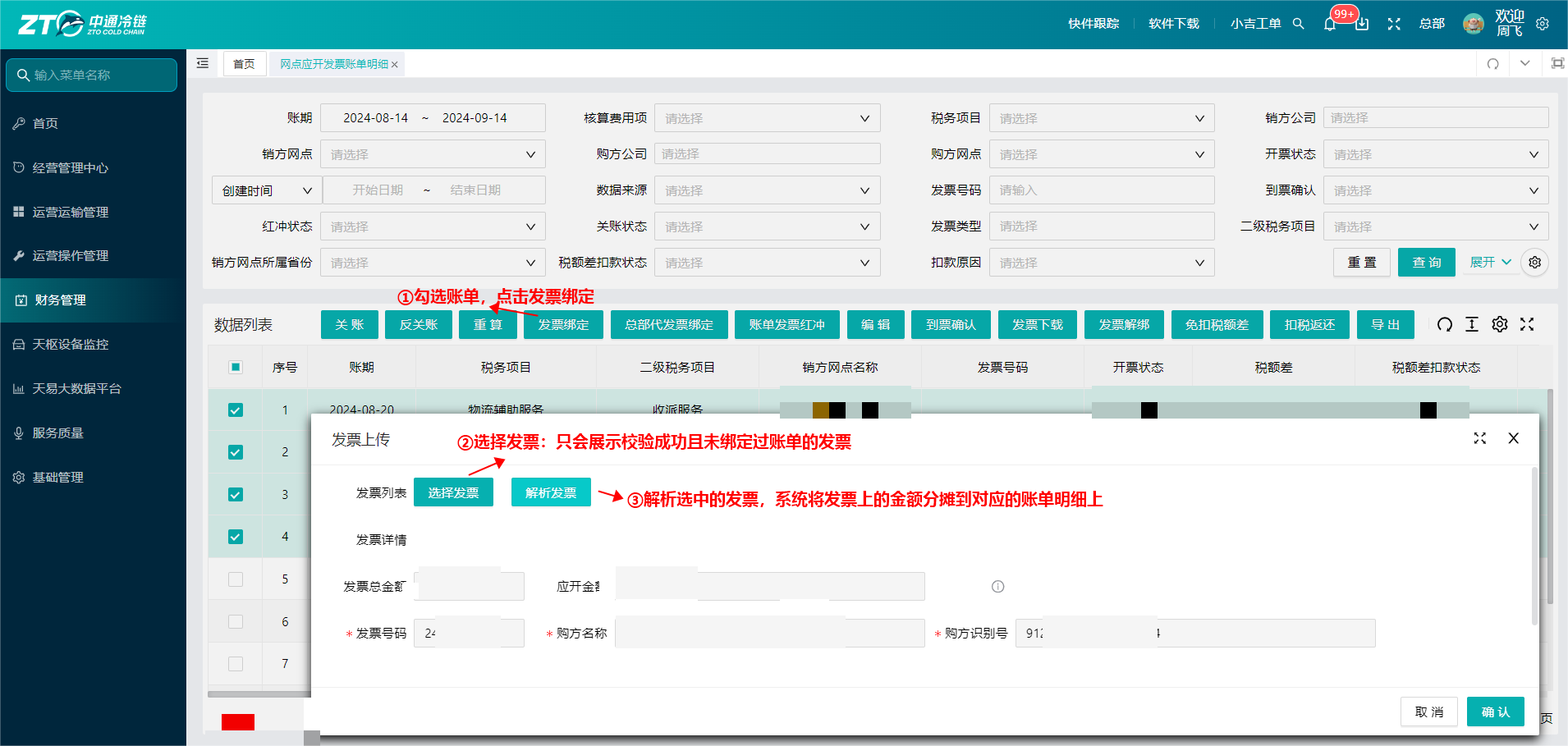
Task: Click the 导出 button
Action: click(x=1386, y=324)
